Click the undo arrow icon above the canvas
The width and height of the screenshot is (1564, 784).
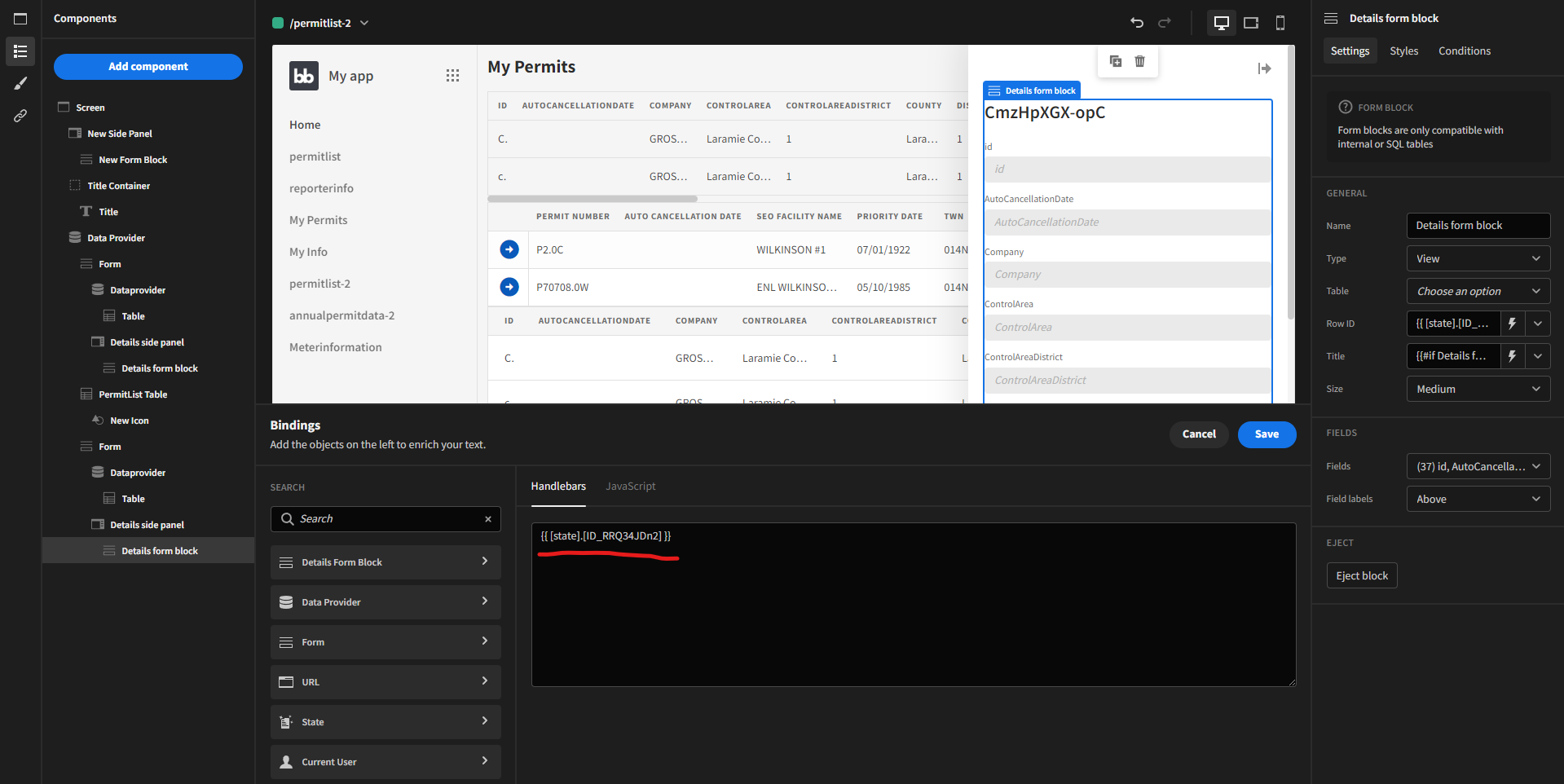(1138, 23)
